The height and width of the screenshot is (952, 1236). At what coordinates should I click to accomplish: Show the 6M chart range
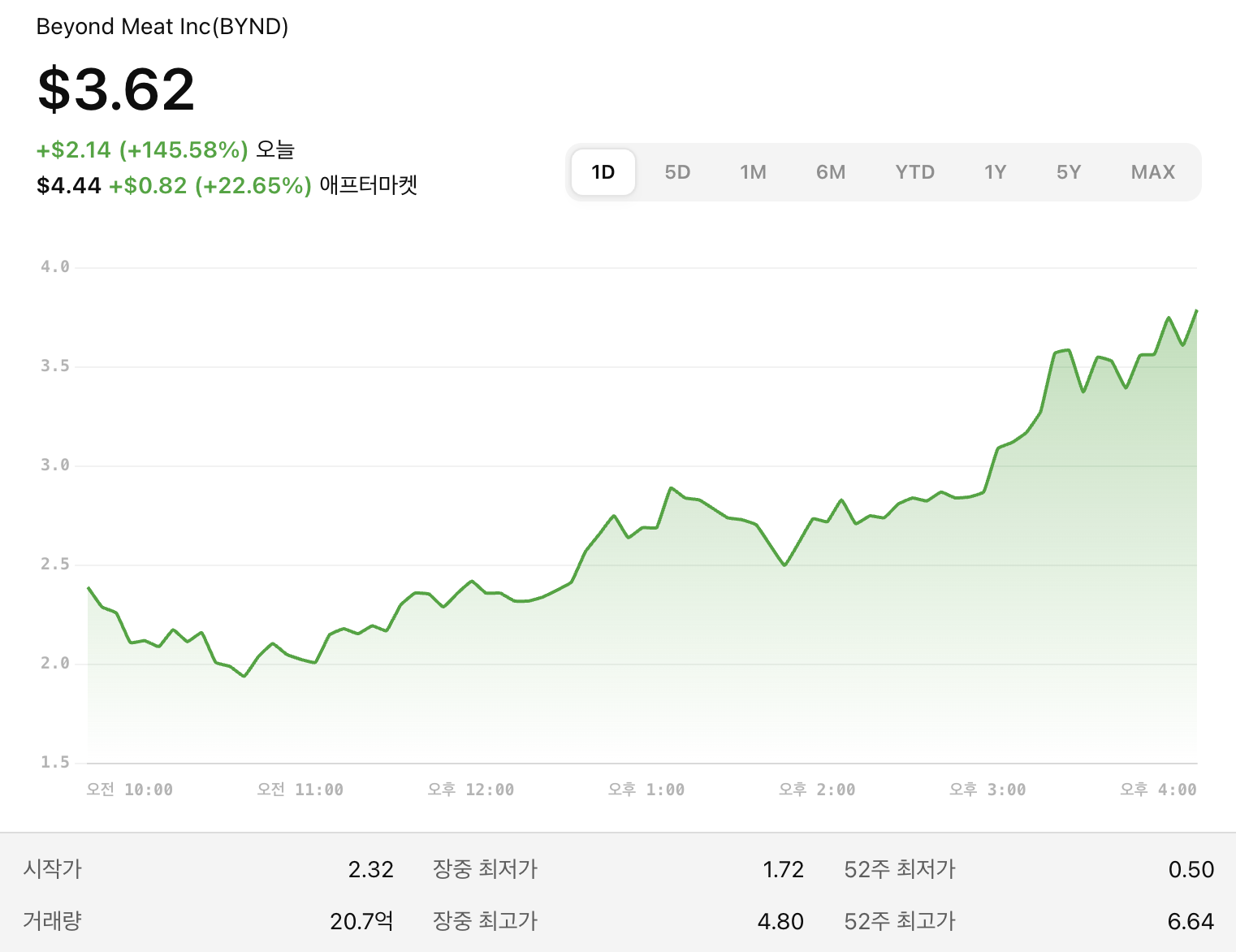pos(831,172)
